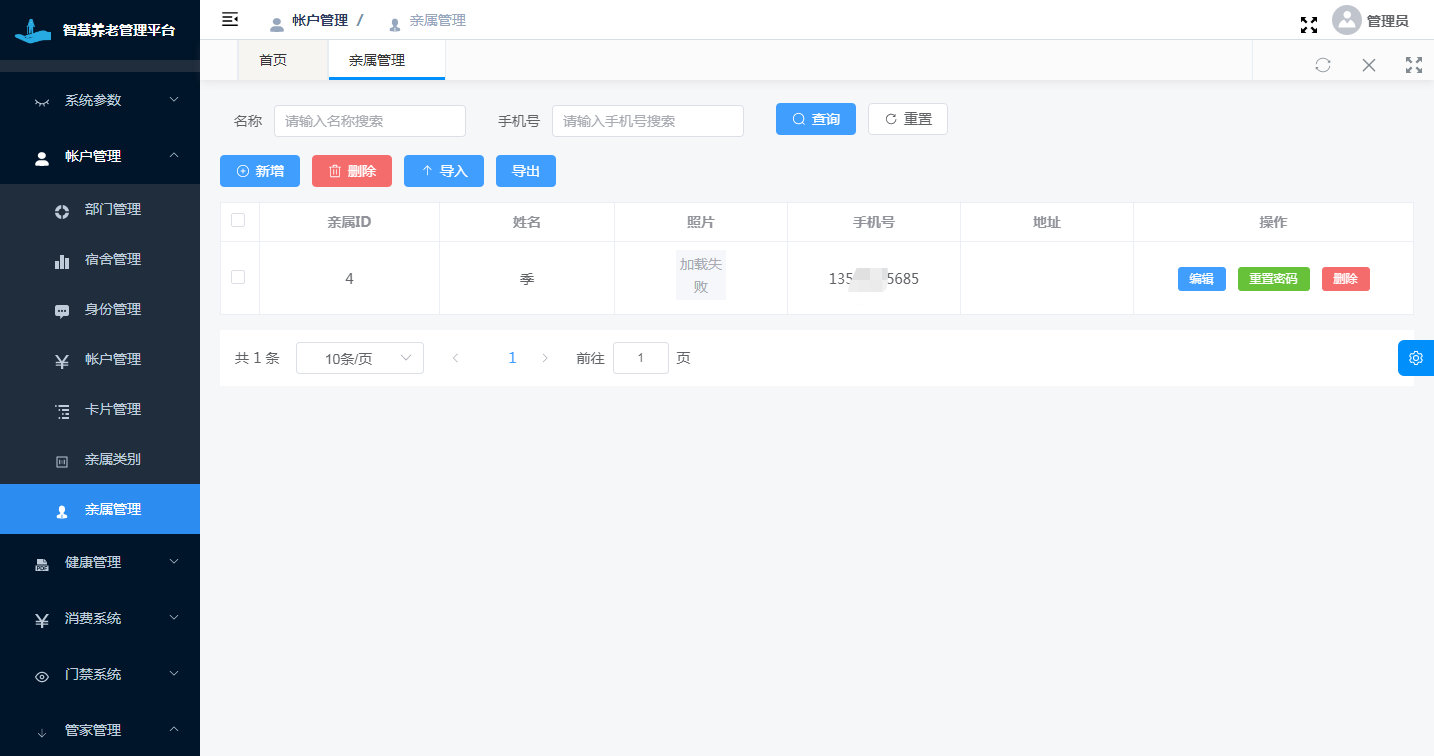Click the 编辑 edit button for relative 季

click(x=1201, y=278)
